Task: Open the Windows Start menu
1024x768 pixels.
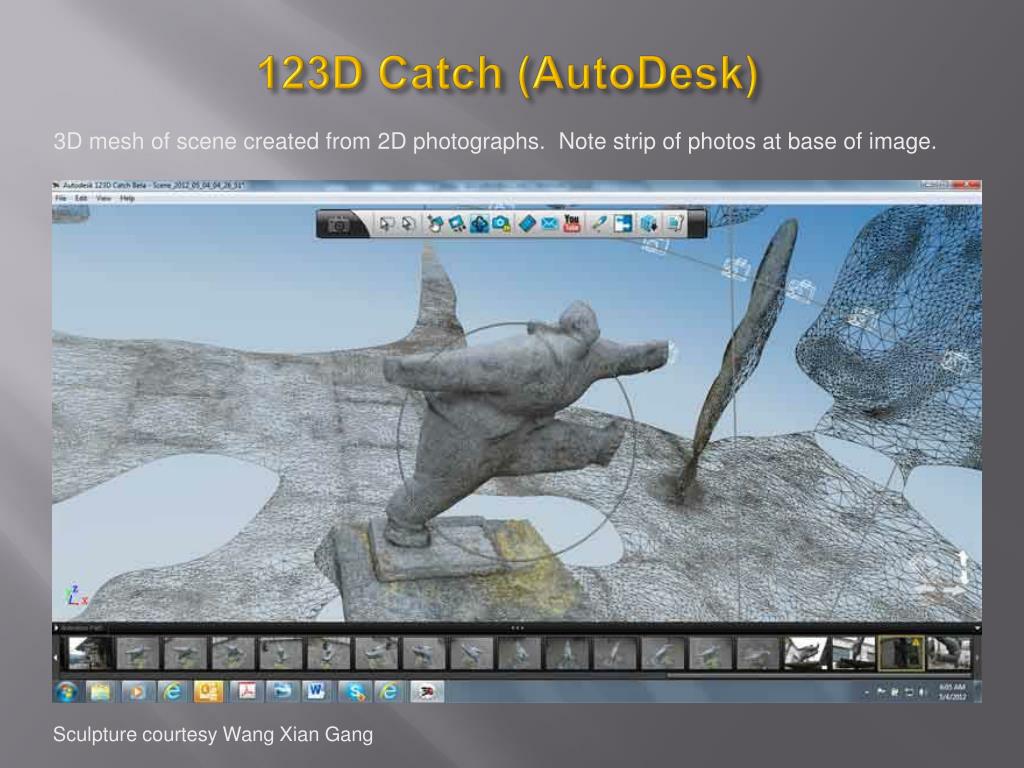Action: (x=66, y=691)
